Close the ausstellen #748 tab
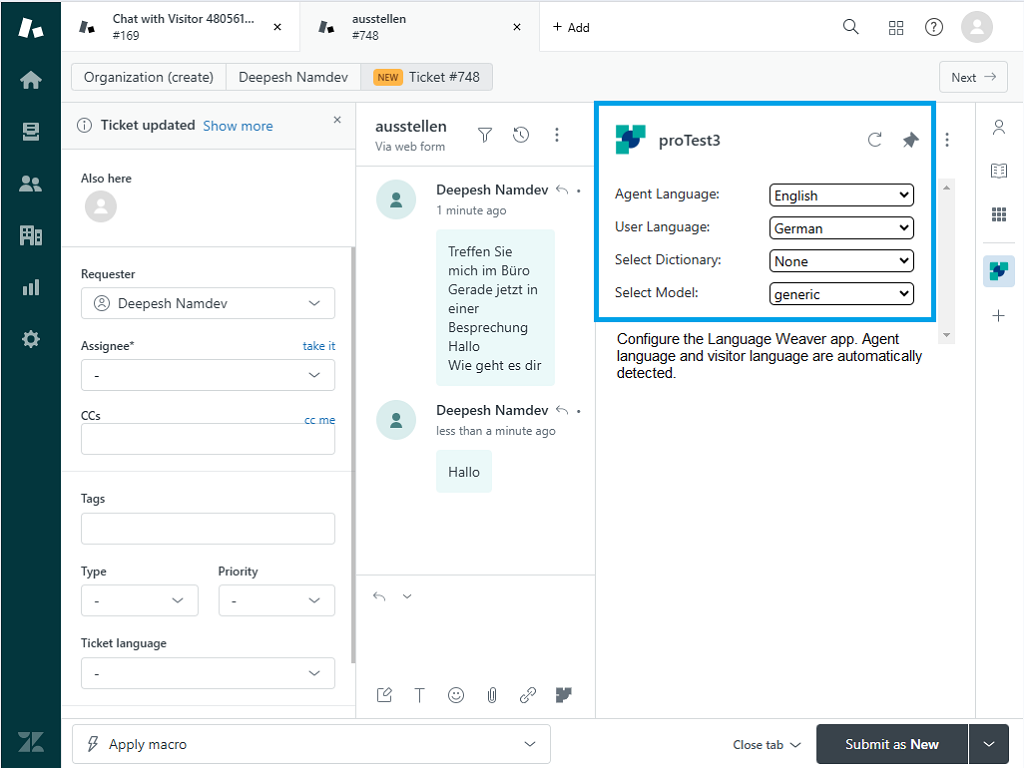 click(x=517, y=27)
